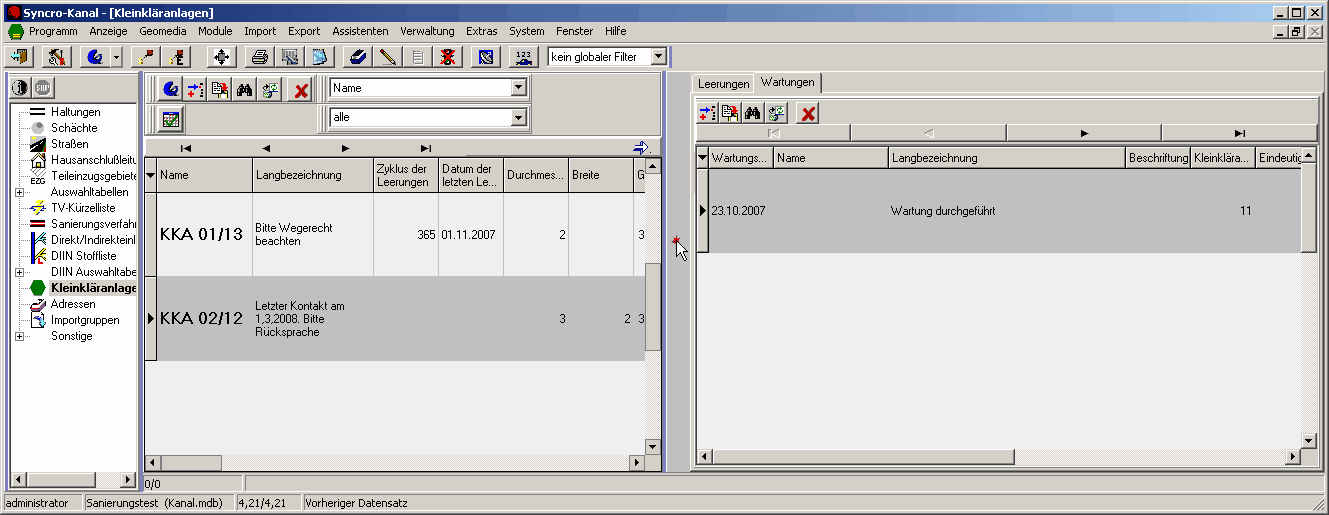Expand the Sonstige tree node

(x=19, y=336)
